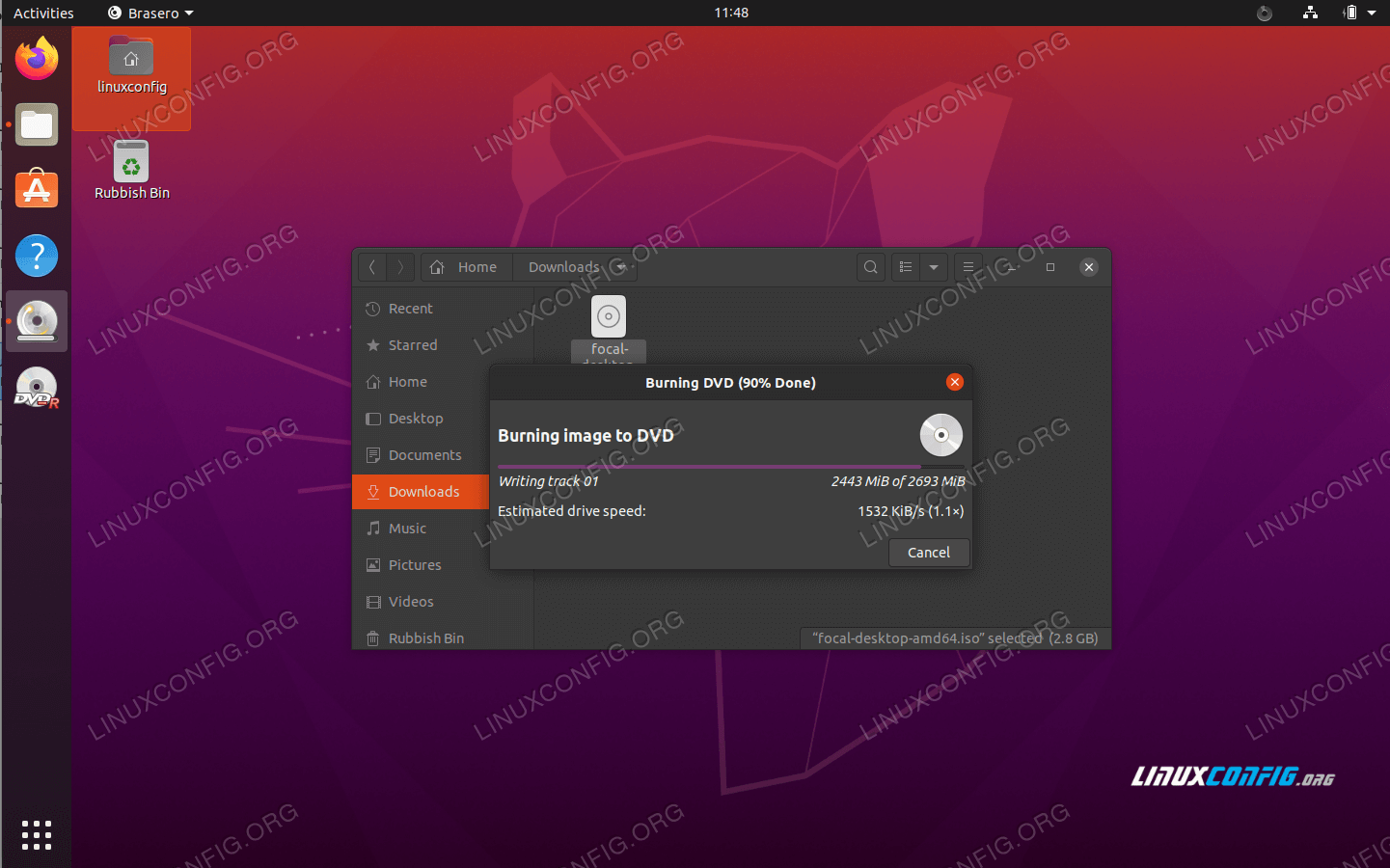This screenshot has width=1390, height=868.
Task: Click the Writing track 01 status
Action: pos(548,481)
